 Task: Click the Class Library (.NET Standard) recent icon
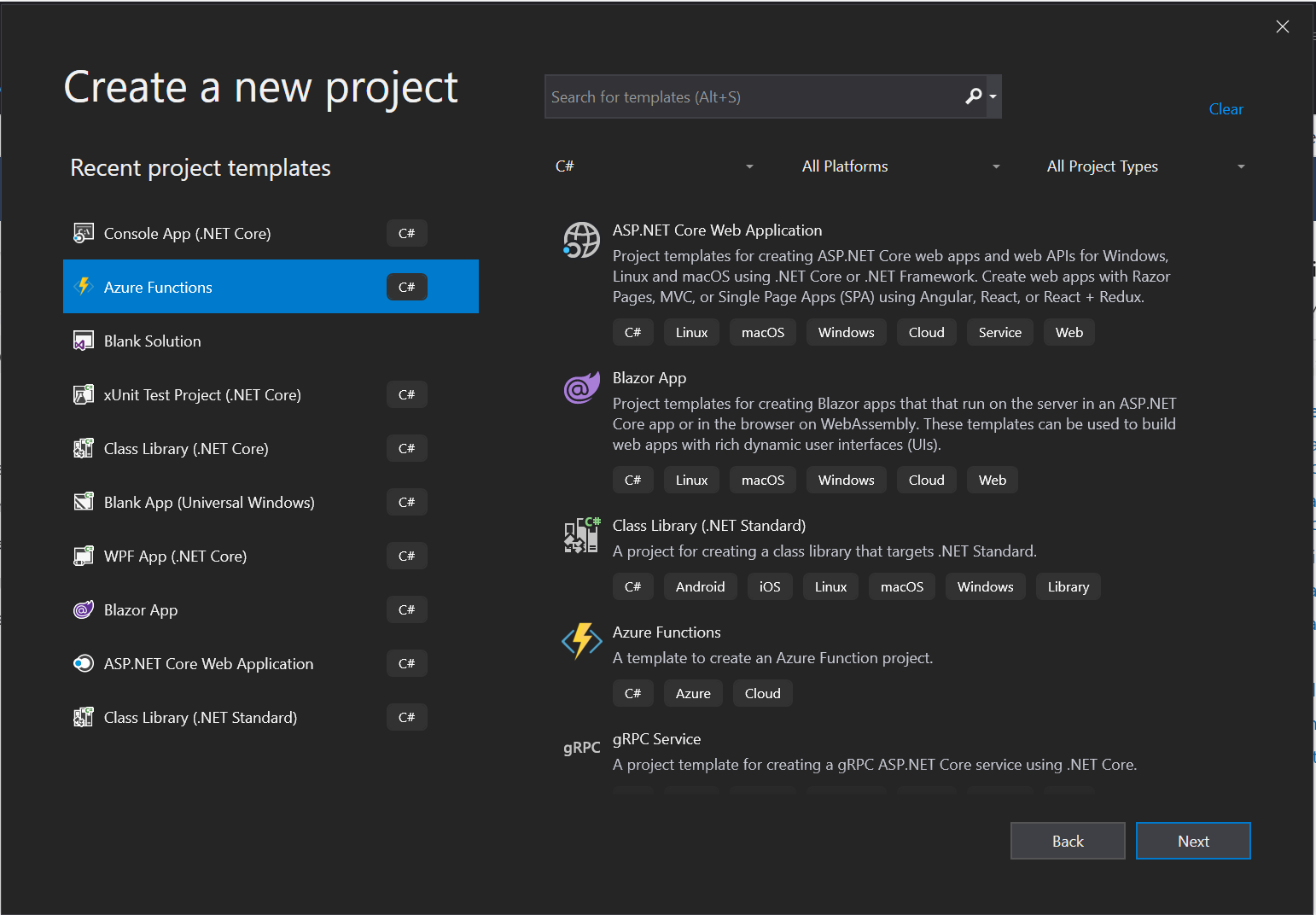pyautogui.click(x=84, y=717)
